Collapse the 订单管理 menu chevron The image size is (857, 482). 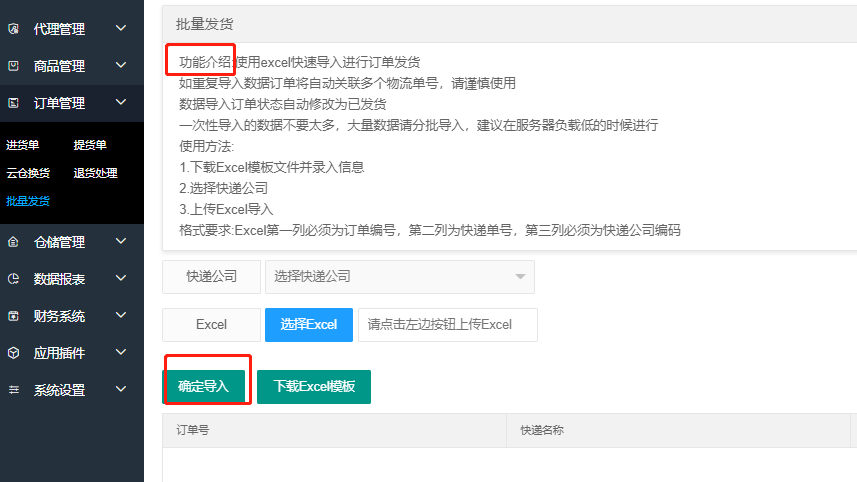(x=121, y=103)
